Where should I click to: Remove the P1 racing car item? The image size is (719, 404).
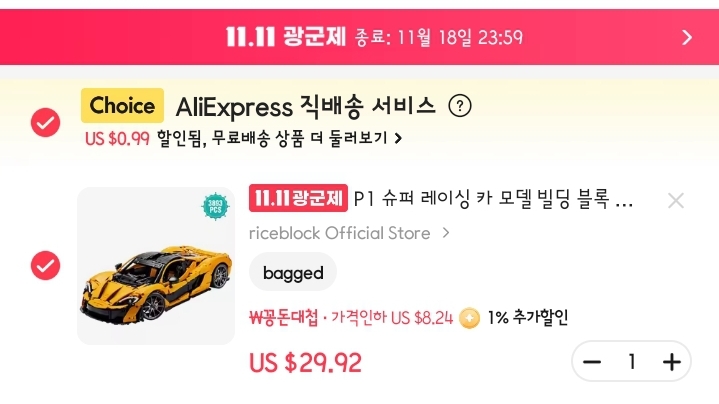click(676, 201)
